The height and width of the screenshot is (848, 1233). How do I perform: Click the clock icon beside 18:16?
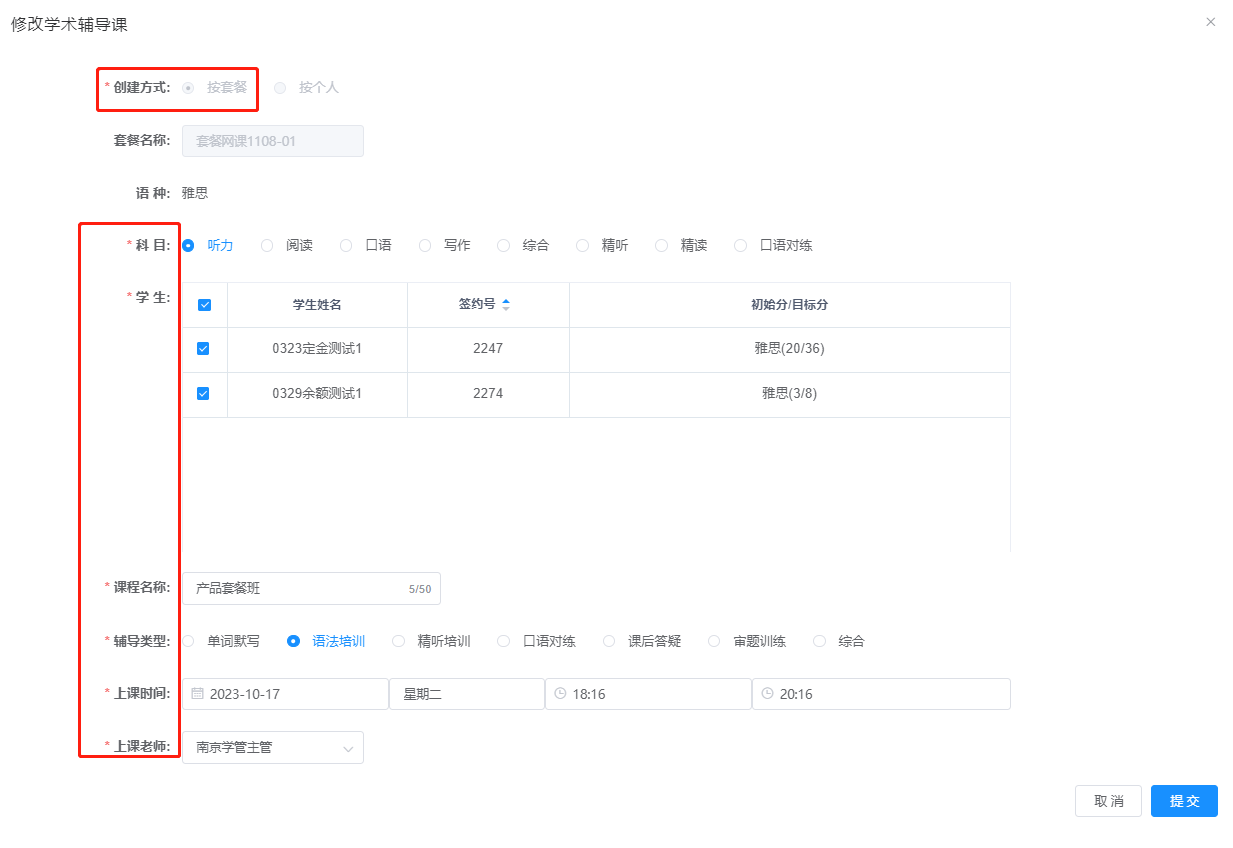pos(560,694)
